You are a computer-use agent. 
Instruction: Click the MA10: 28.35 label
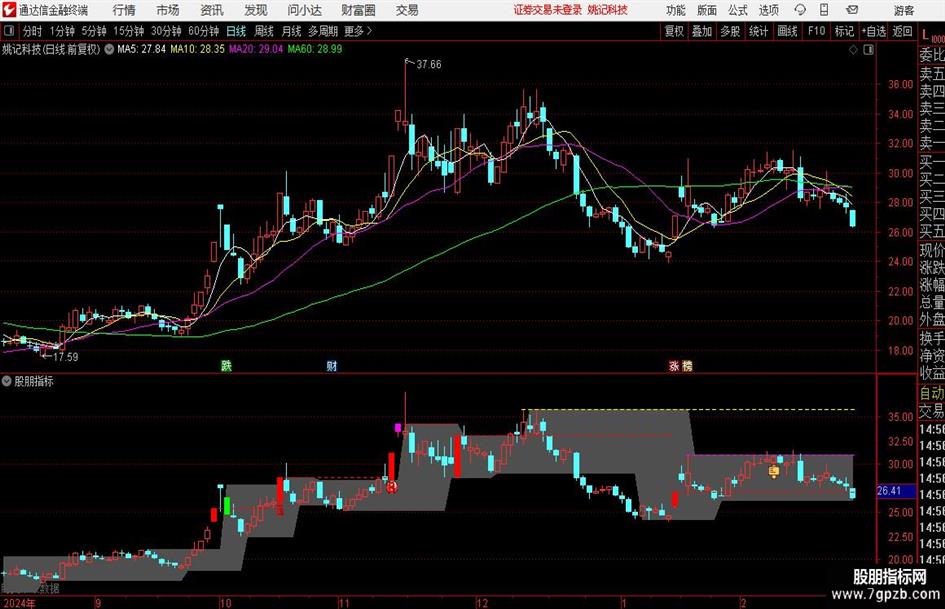[197, 49]
